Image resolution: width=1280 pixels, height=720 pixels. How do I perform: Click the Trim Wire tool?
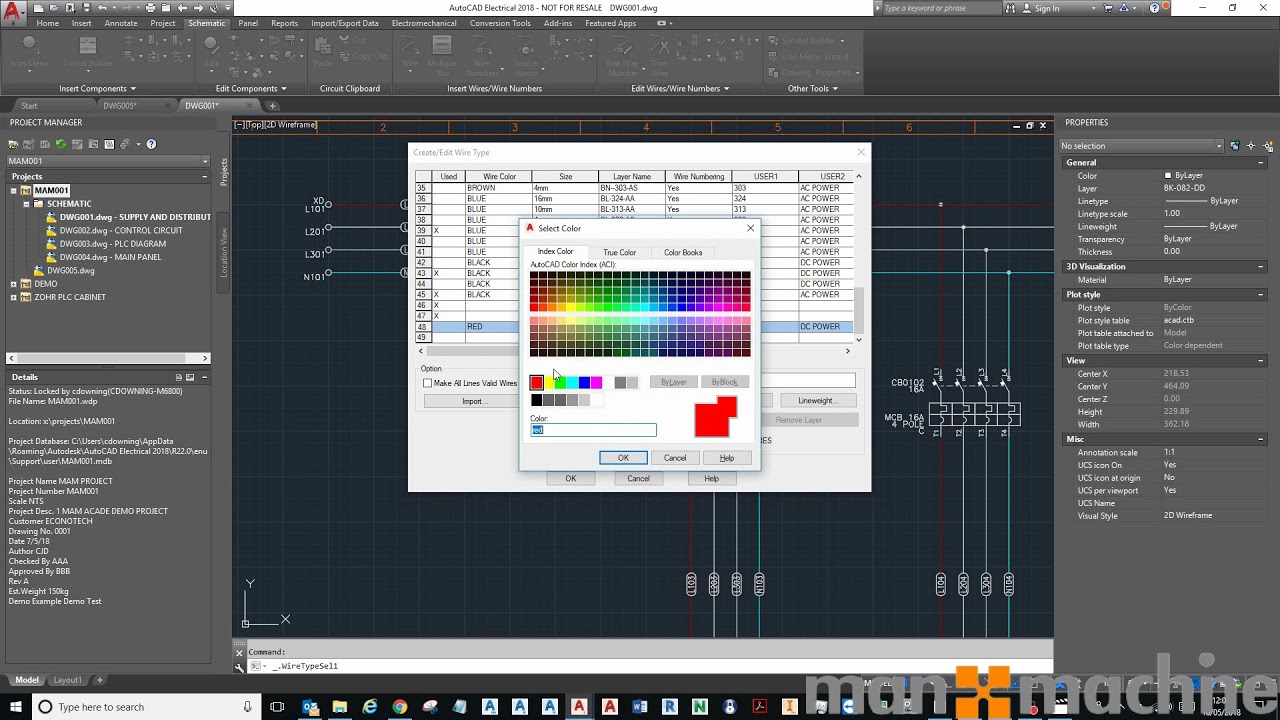click(659, 55)
